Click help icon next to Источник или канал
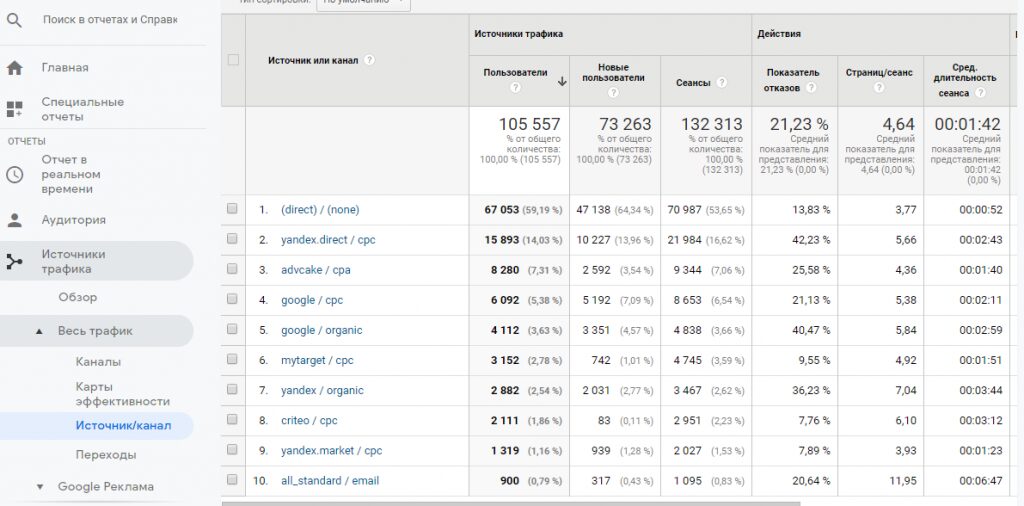 pos(370,60)
